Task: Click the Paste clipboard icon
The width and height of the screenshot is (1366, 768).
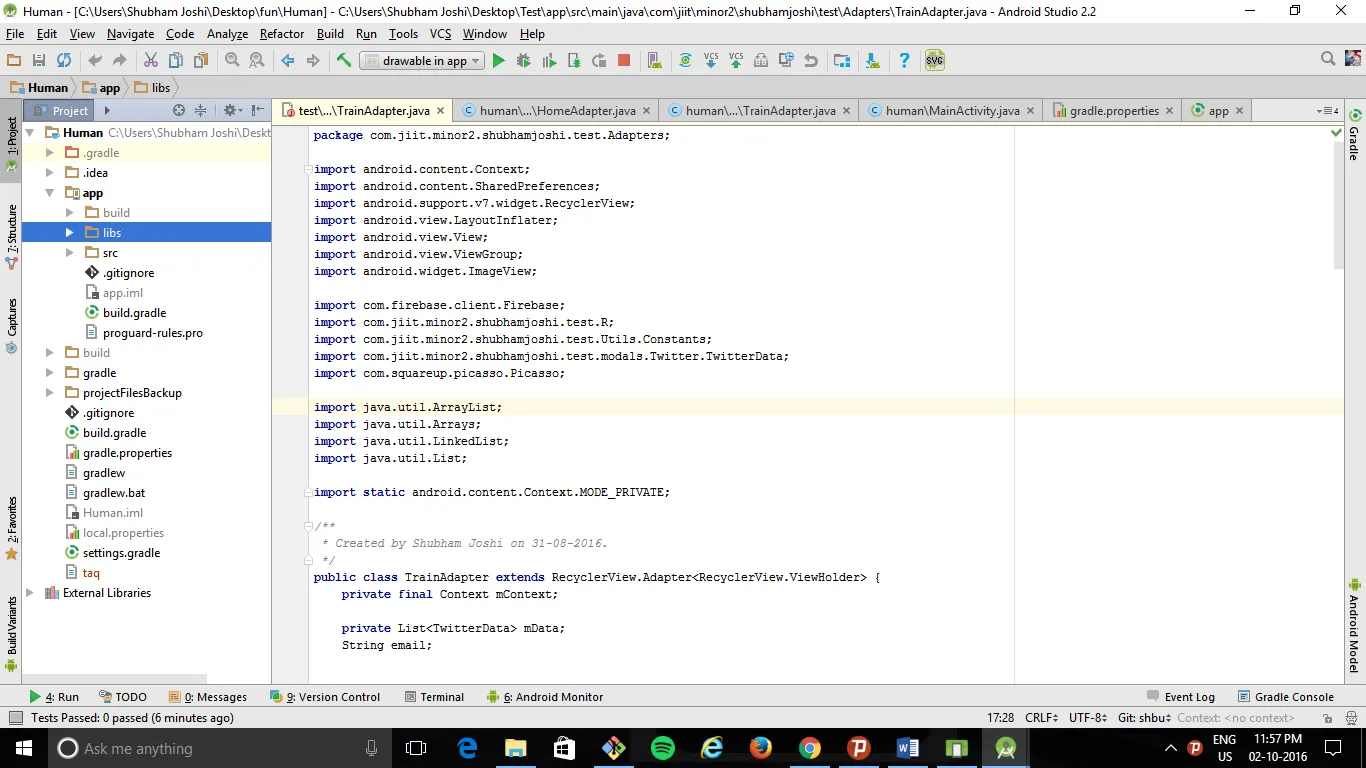Action: 201,61
